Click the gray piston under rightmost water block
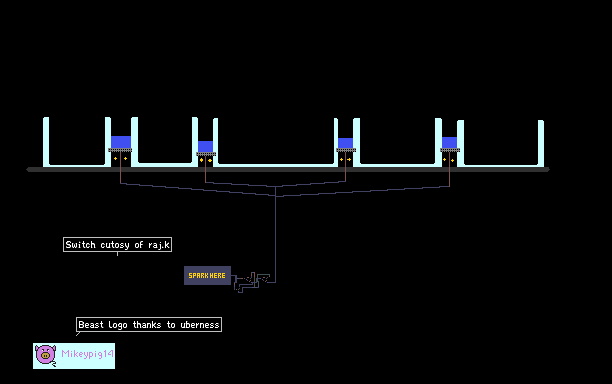This screenshot has width=612, height=384. click(450, 150)
